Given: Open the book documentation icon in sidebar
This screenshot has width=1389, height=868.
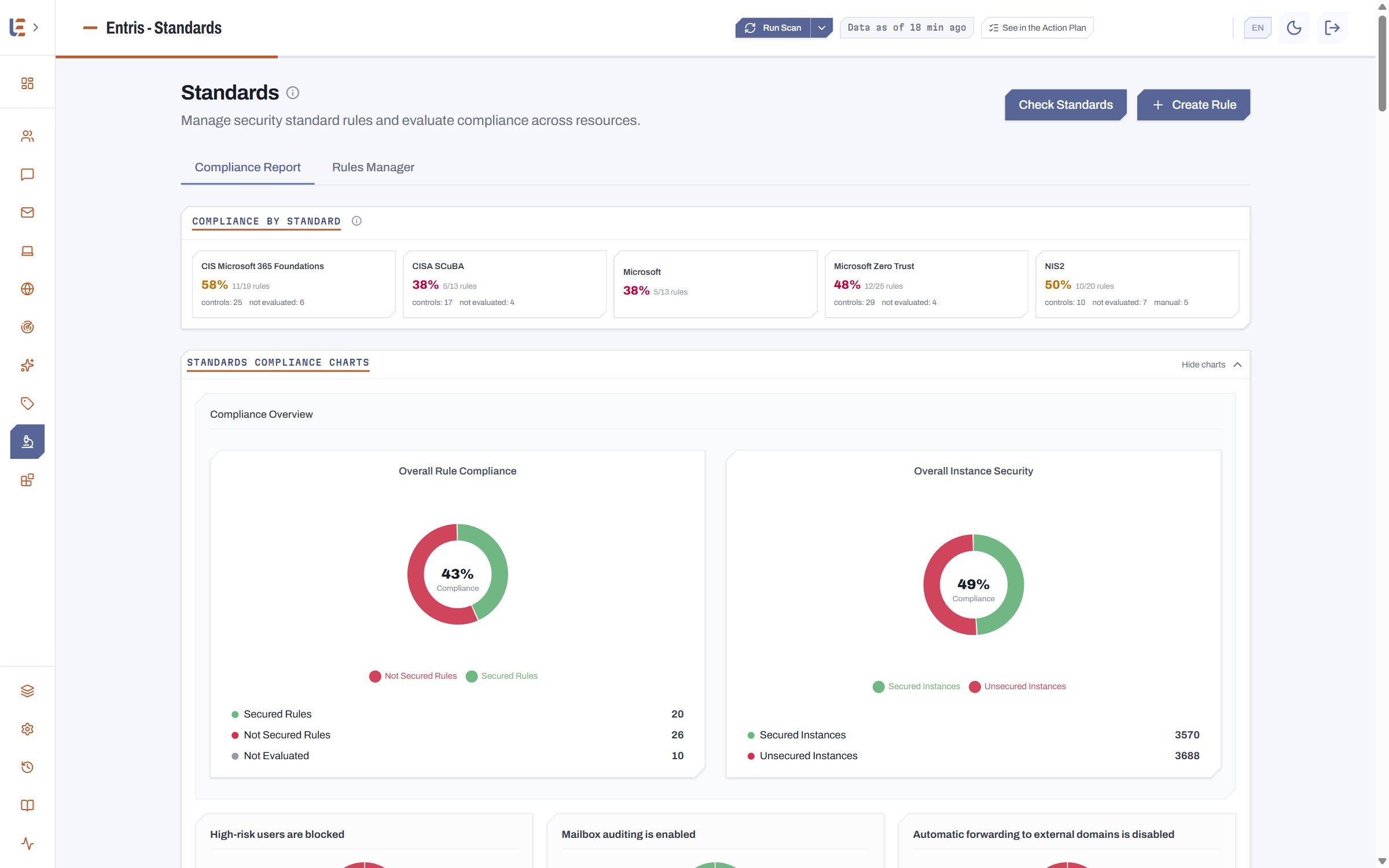Looking at the screenshot, I should (27, 806).
